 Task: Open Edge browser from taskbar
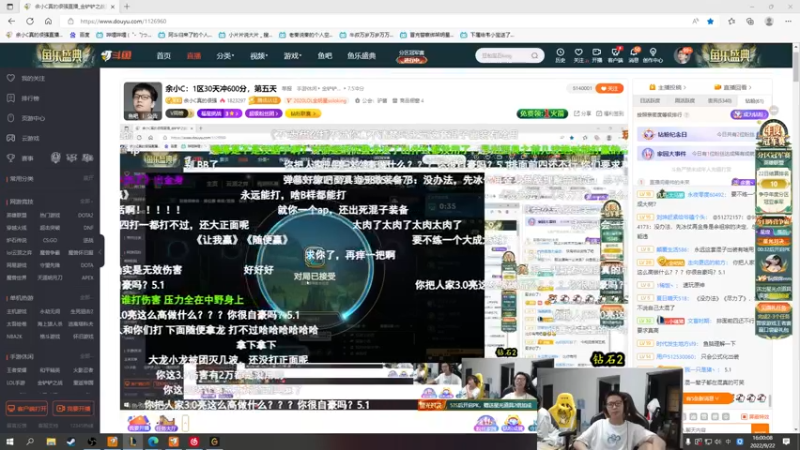point(153,441)
